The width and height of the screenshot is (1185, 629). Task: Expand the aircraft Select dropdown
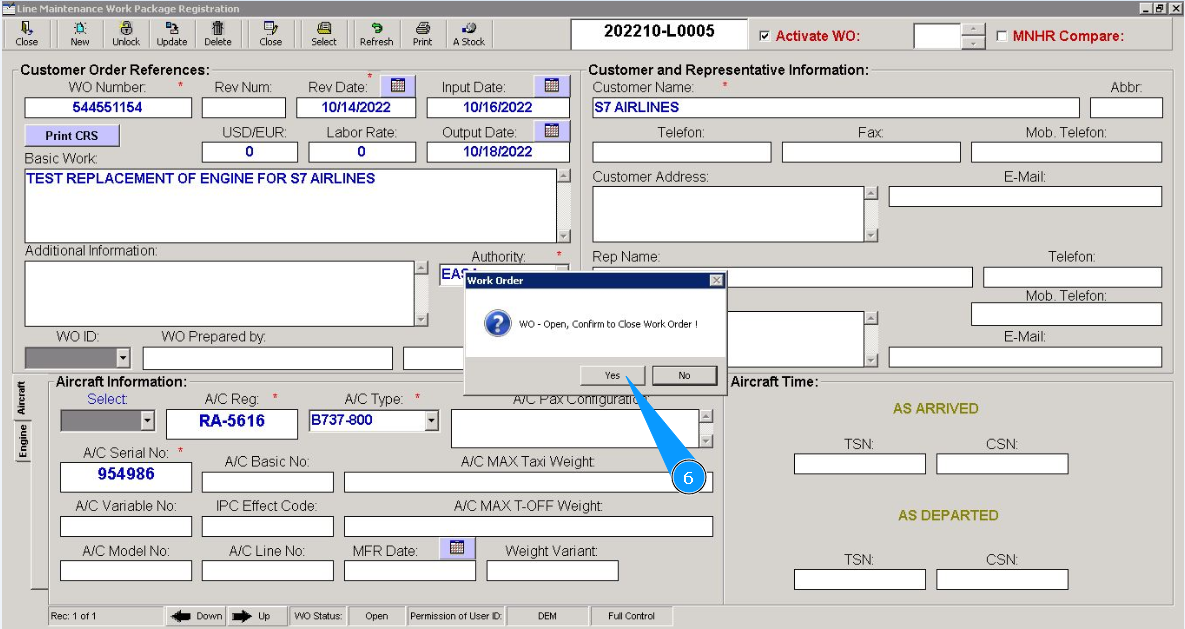click(x=147, y=421)
